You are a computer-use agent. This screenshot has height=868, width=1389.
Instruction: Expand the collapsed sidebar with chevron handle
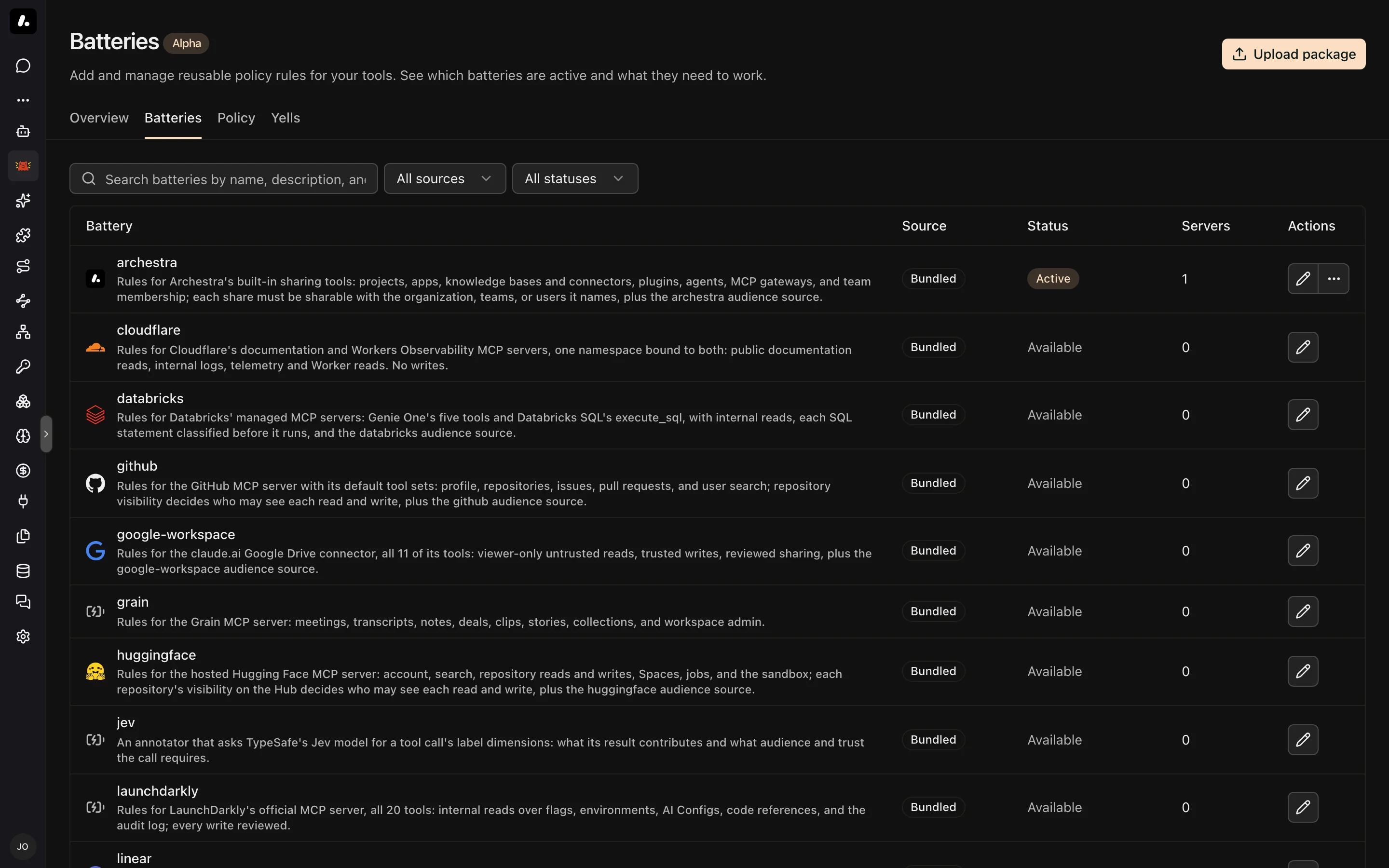(46, 434)
